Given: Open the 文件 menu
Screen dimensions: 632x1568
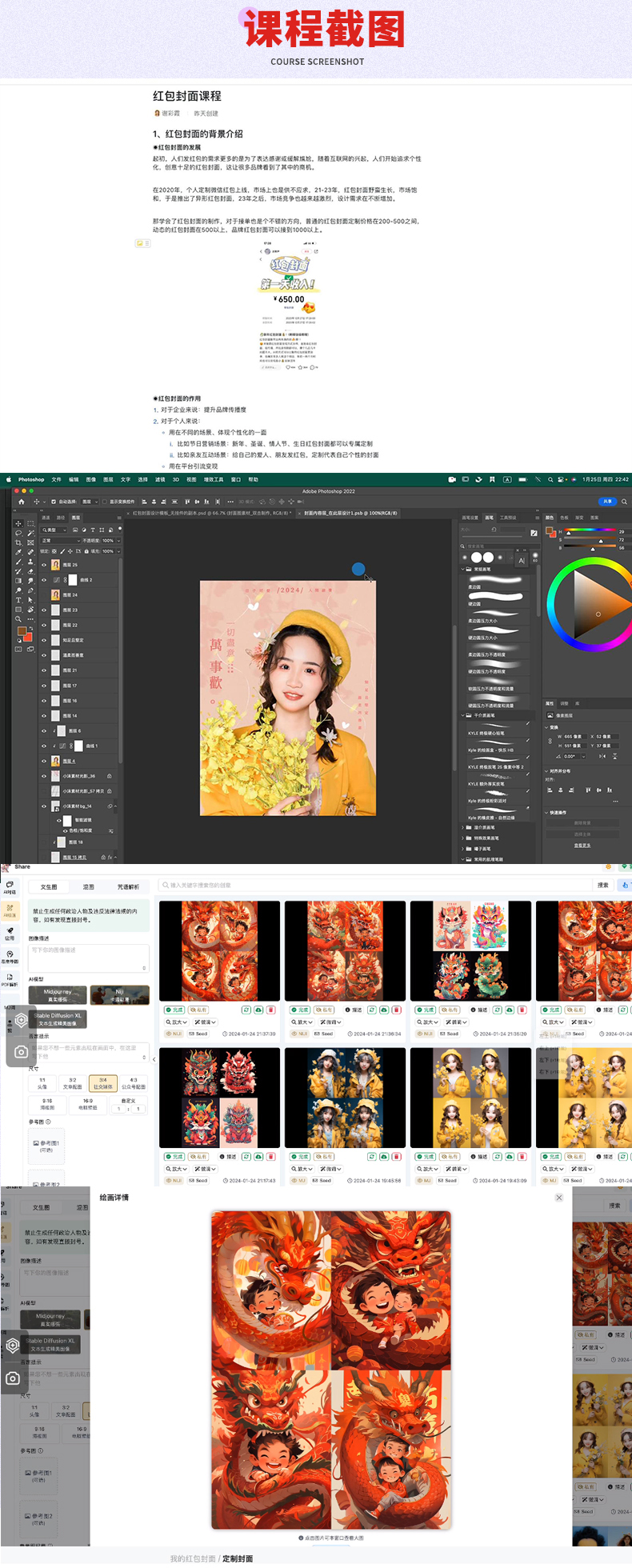Looking at the screenshot, I should (56, 480).
